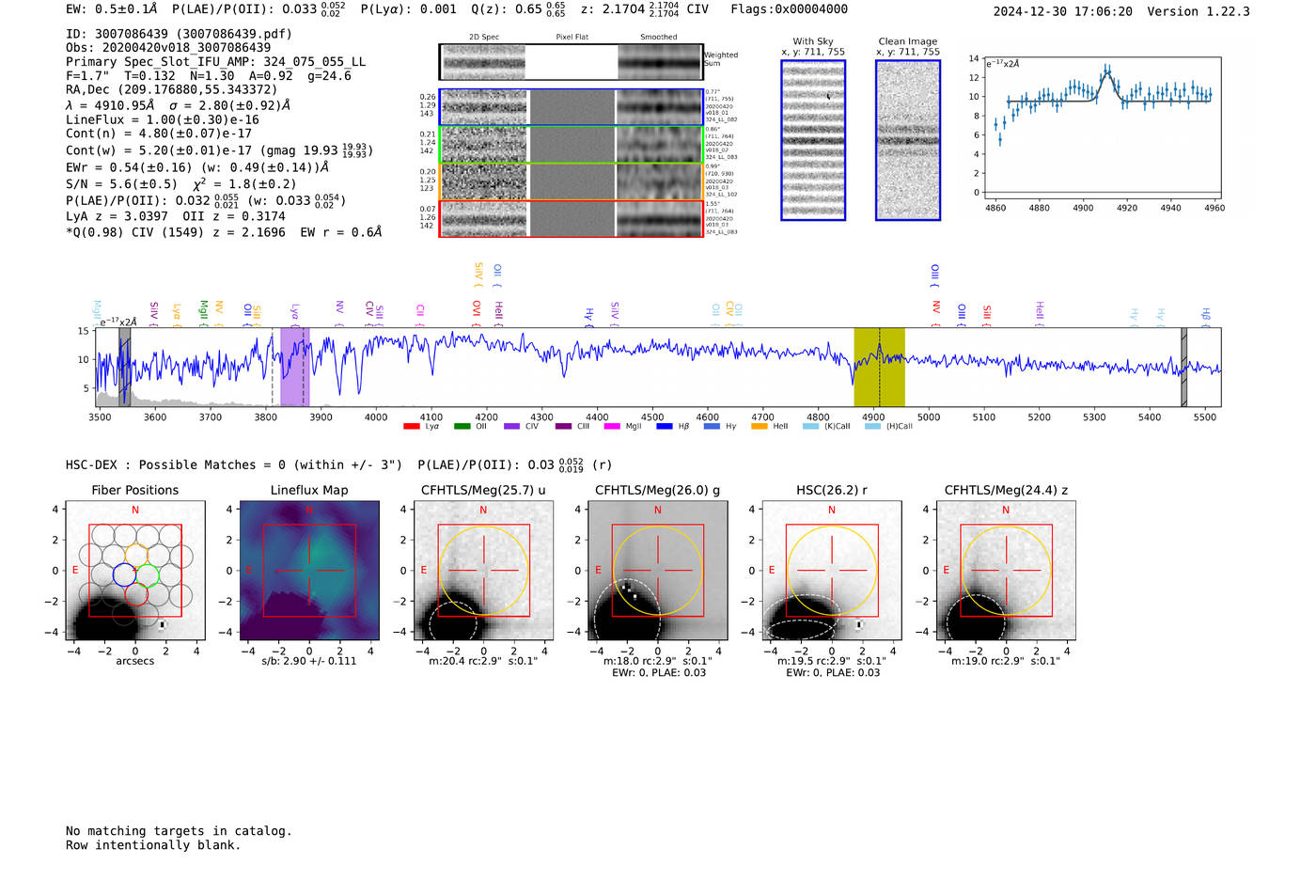Click the RA,Dec coordinates line
This screenshot has width=1316, height=896.
(x=171, y=90)
